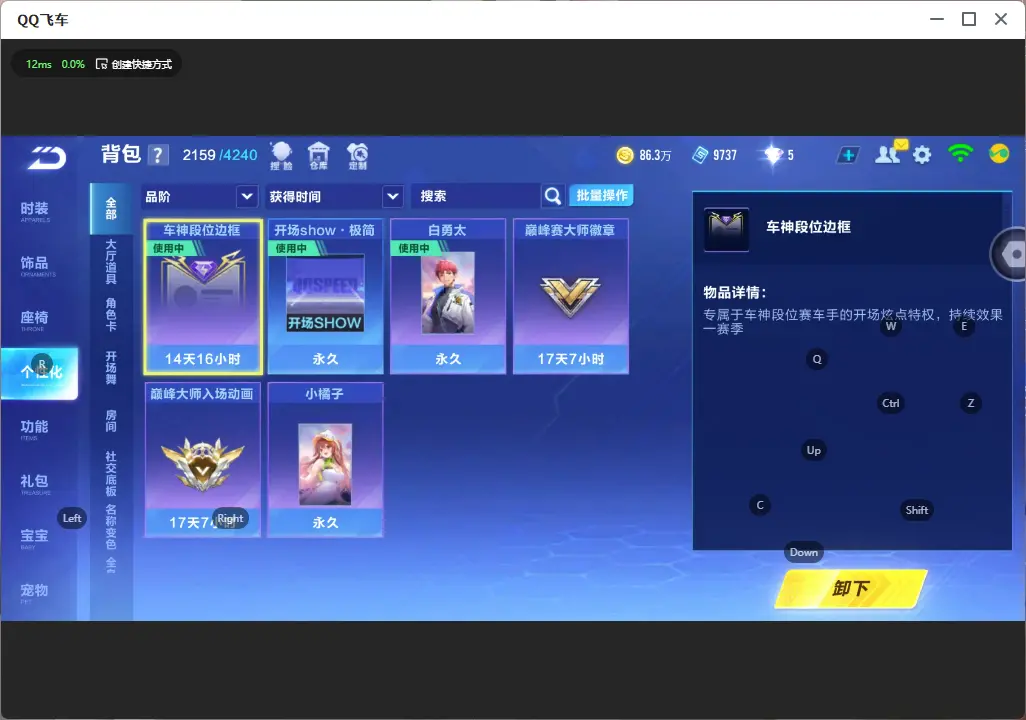Click the 0.0% packet loss indicator
Viewport: 1026px width, 720px height.
coord(73,64)
